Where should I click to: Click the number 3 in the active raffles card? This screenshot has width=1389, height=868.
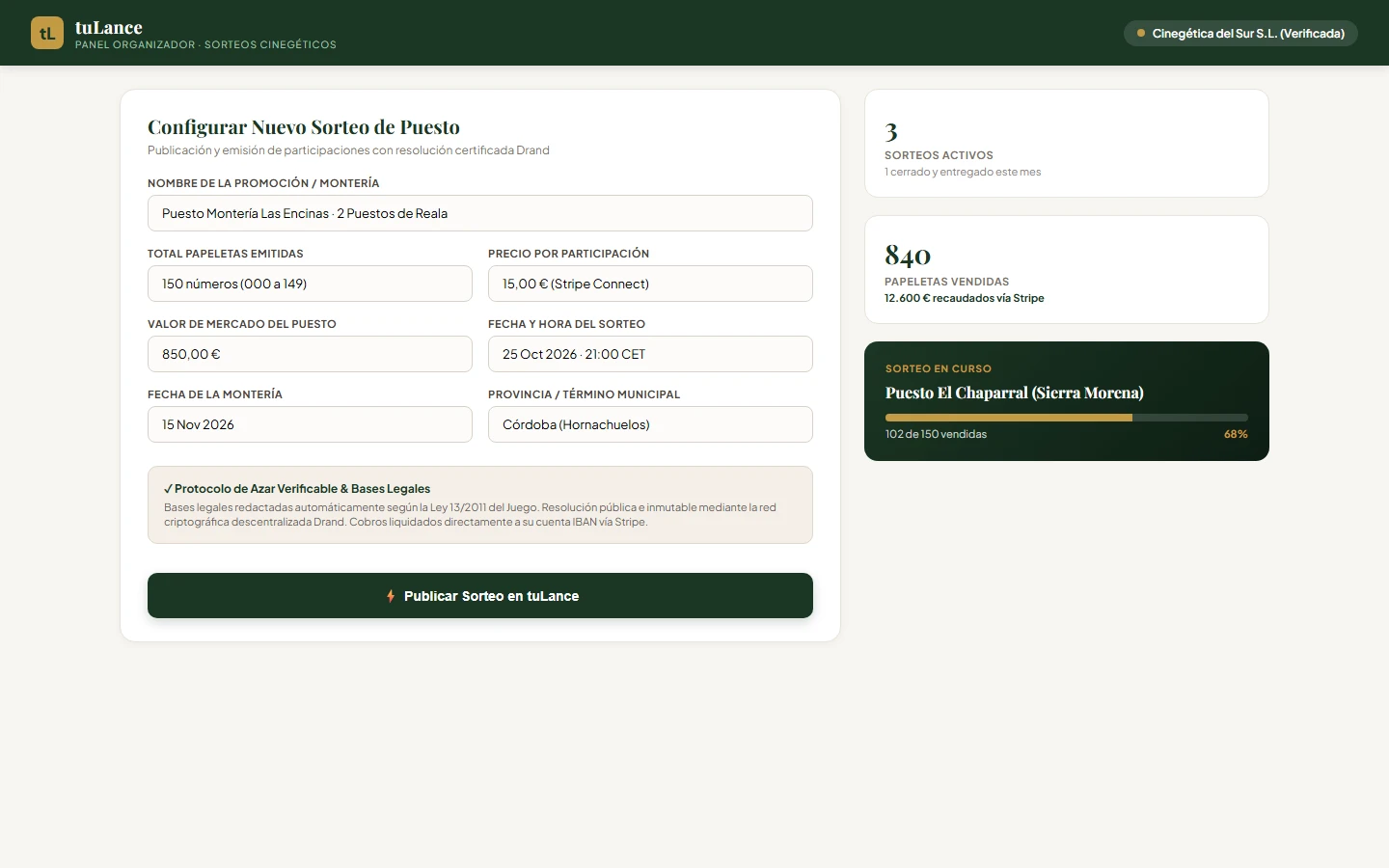[x=891, y=131]
